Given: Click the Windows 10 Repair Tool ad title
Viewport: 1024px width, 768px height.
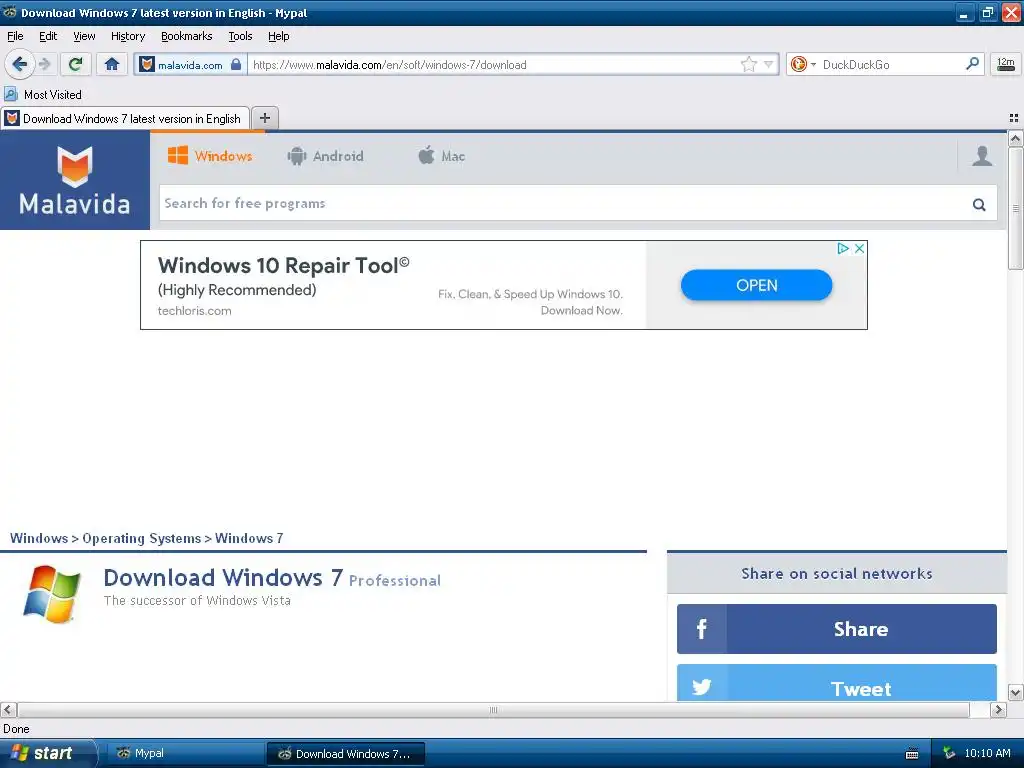Looking at the screenshot, I should point(283,266).
